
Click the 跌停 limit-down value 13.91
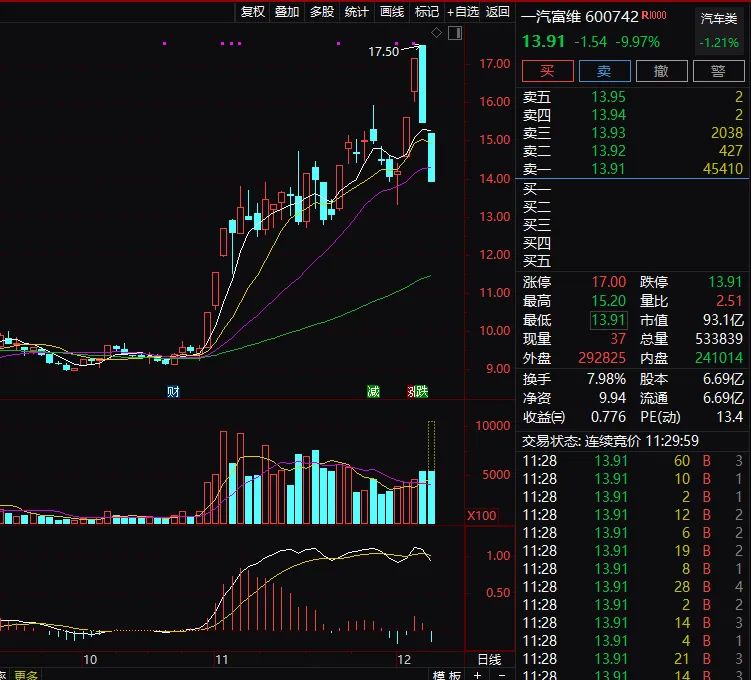725,282
